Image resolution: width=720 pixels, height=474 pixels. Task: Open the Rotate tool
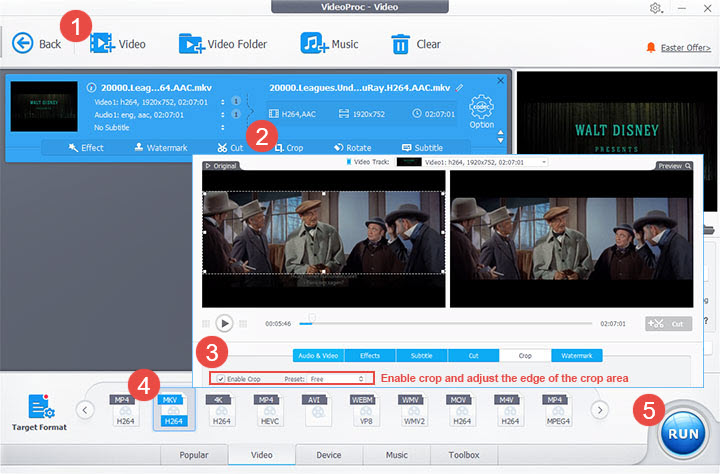pos(353,147)
